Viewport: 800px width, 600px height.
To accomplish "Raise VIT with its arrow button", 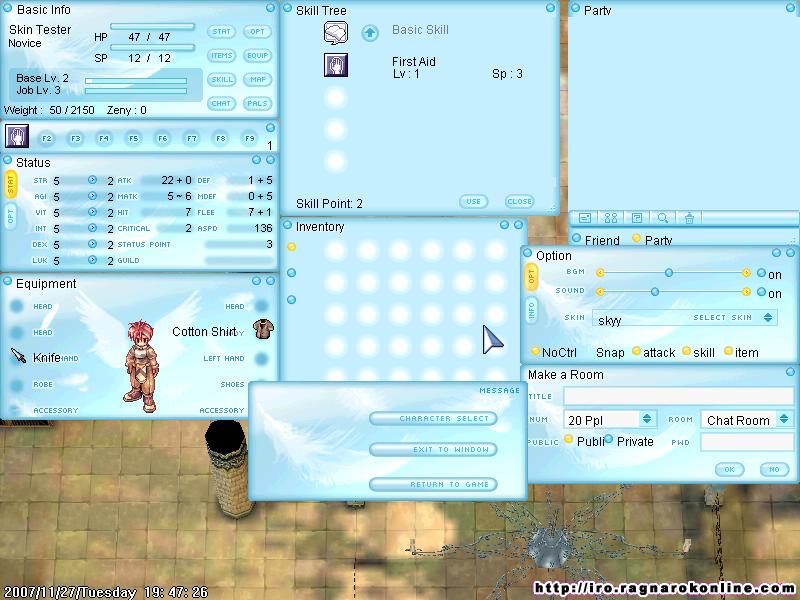I will 92,212.
